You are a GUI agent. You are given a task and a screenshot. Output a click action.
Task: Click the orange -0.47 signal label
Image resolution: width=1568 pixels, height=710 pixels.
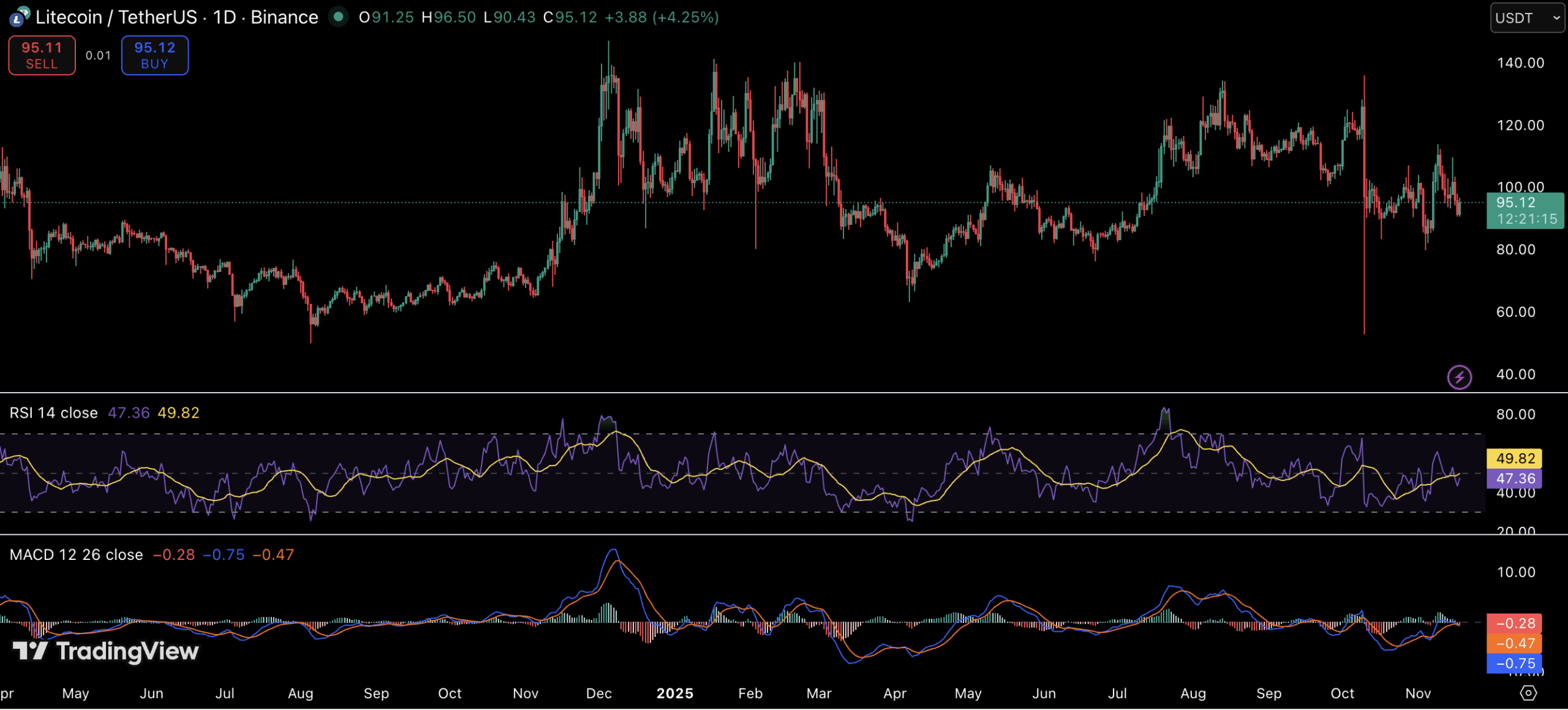(1515, 643)
